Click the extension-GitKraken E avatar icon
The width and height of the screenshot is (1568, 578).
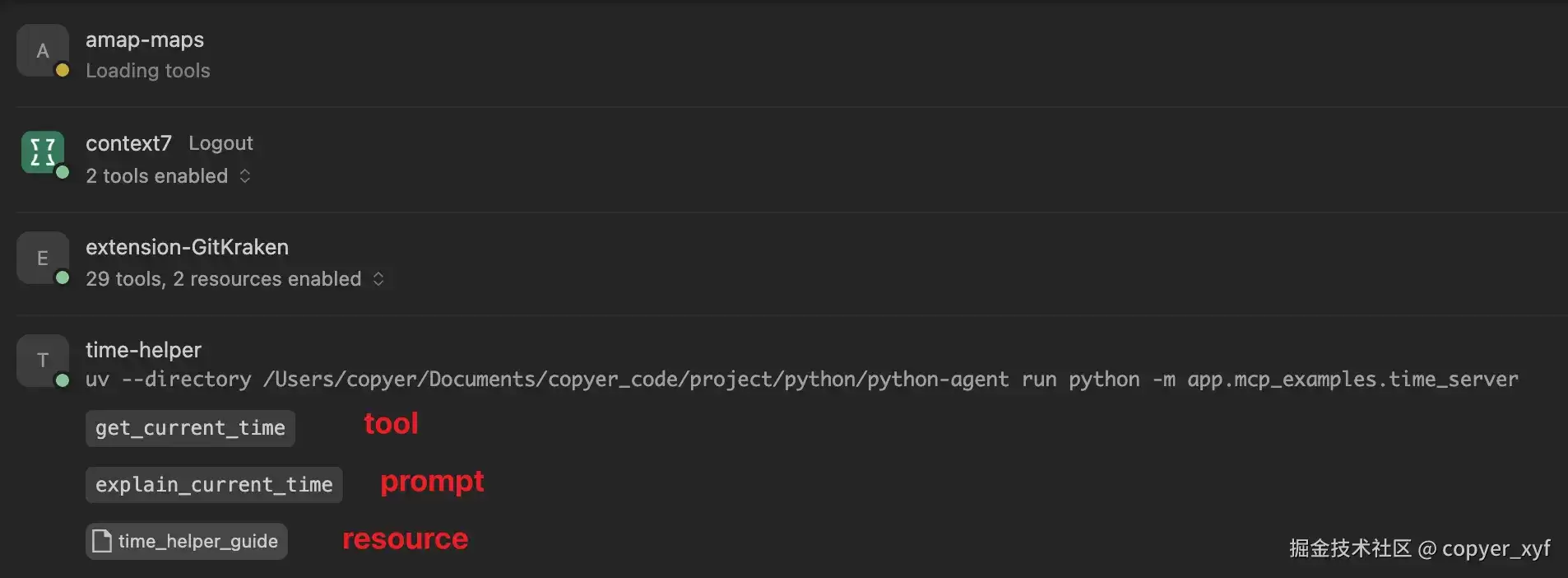tap(42, 258)
